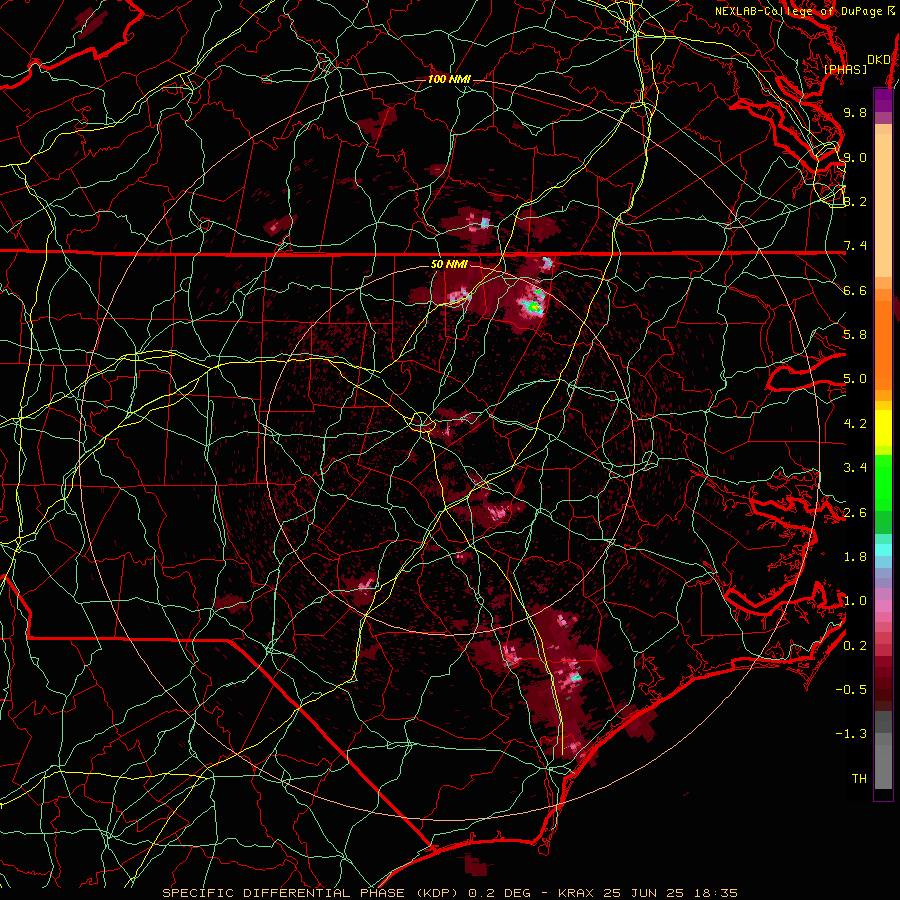Screen dimensions: 900x900
Task: Click the 4.2 scale value
Action: coord(855,424)
